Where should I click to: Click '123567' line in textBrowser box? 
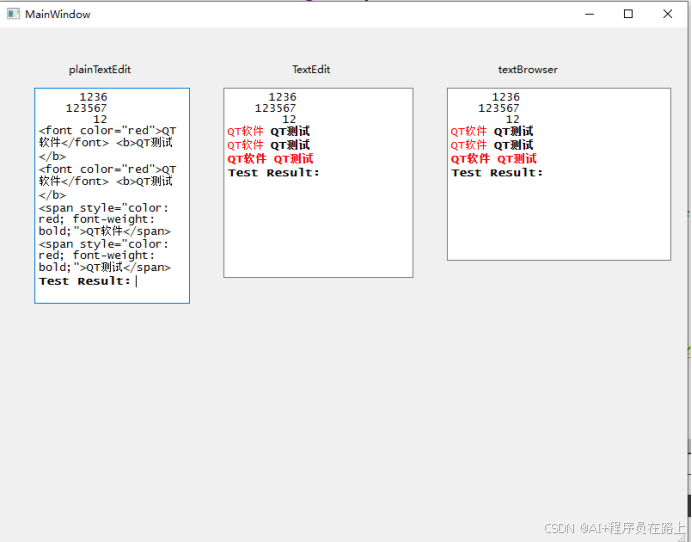pos(499,108)
